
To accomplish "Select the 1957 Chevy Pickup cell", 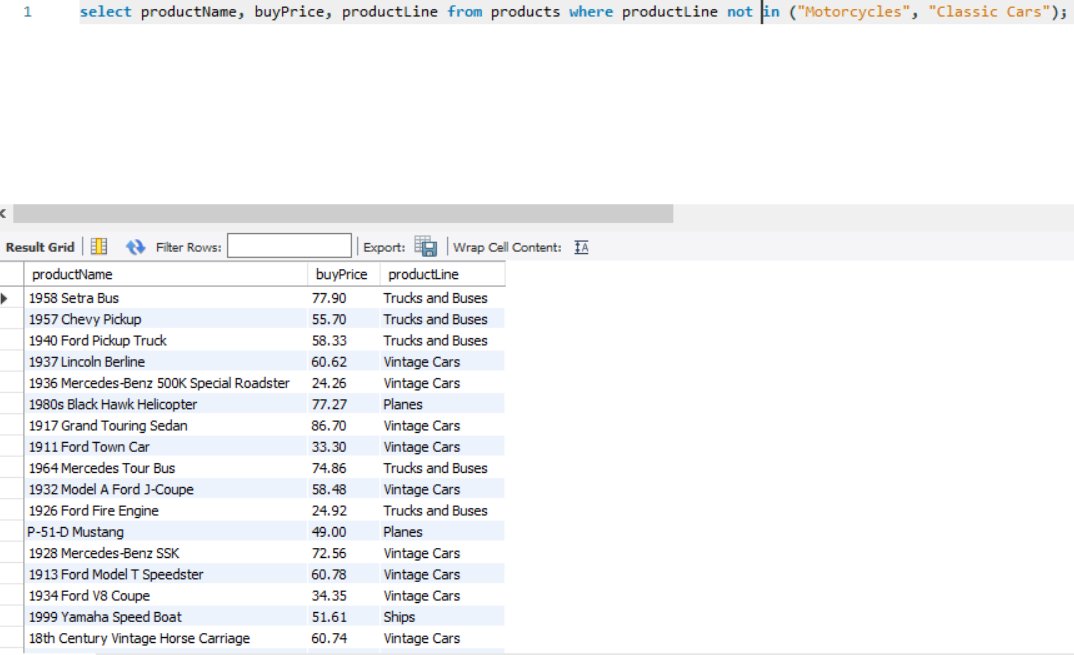I will pos(166,319).
